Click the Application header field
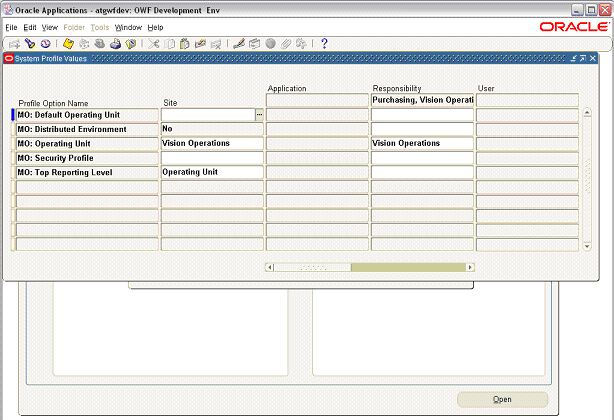Viewport: 614px width, 420px height. tap(317, 100)
